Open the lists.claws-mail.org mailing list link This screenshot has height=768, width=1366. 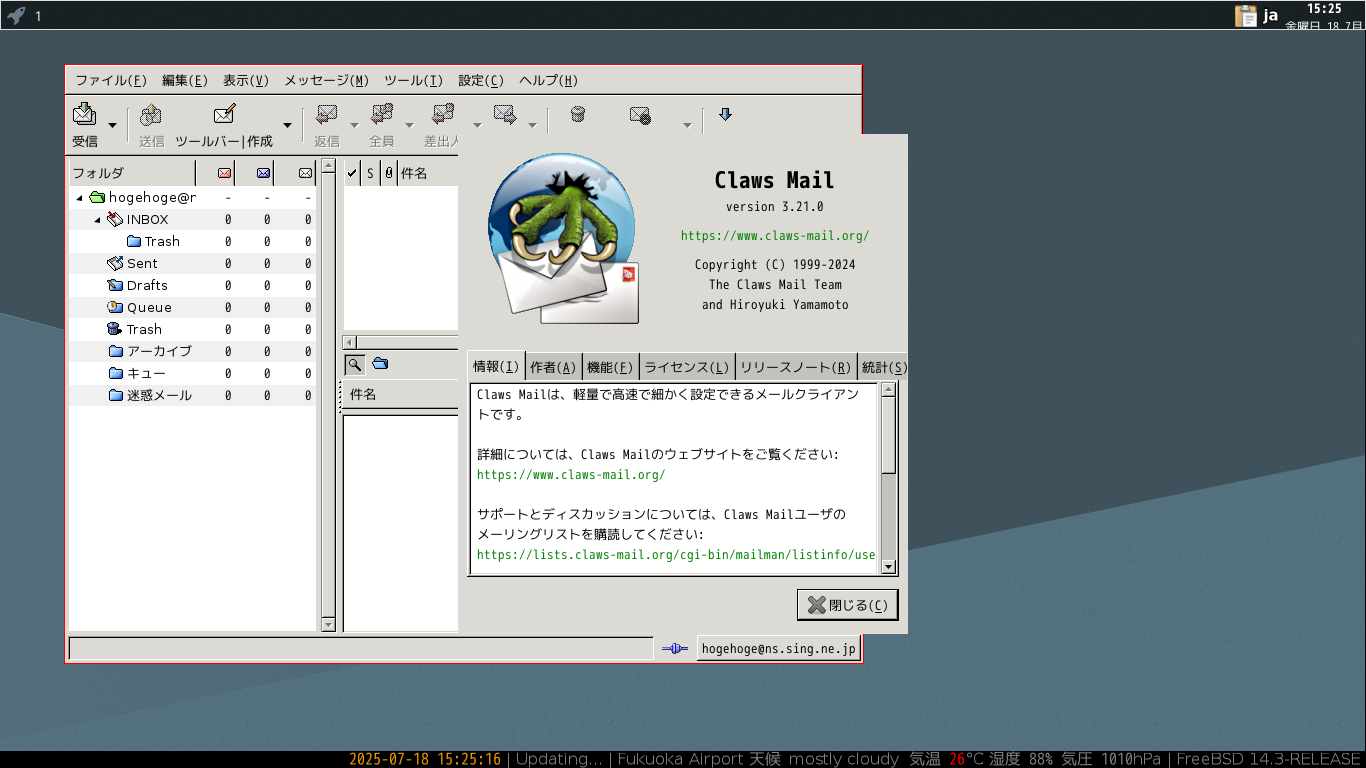point(676,555)
